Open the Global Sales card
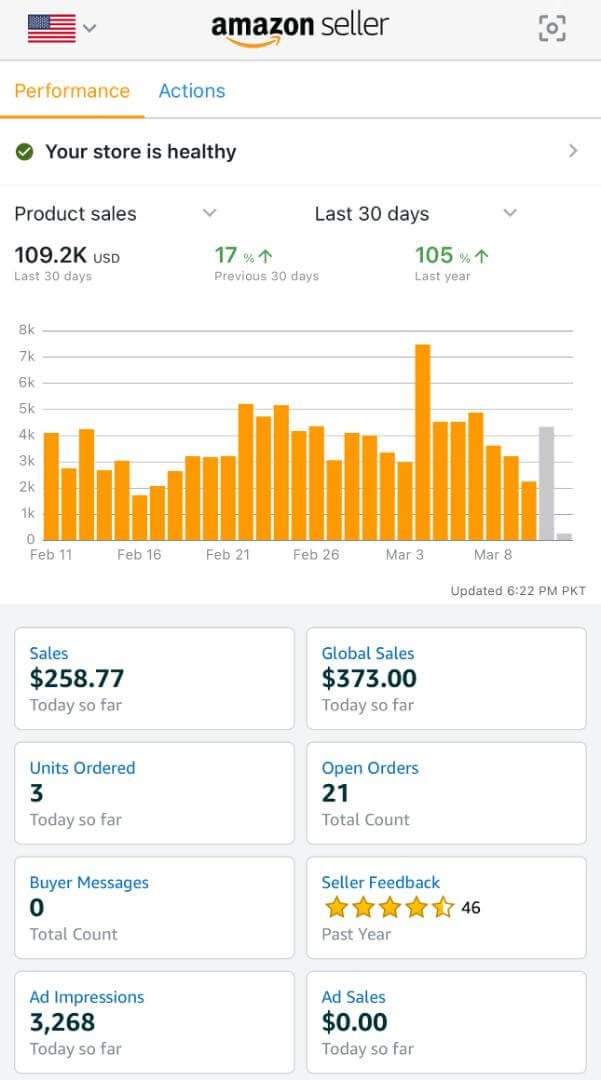 [446, 678]
